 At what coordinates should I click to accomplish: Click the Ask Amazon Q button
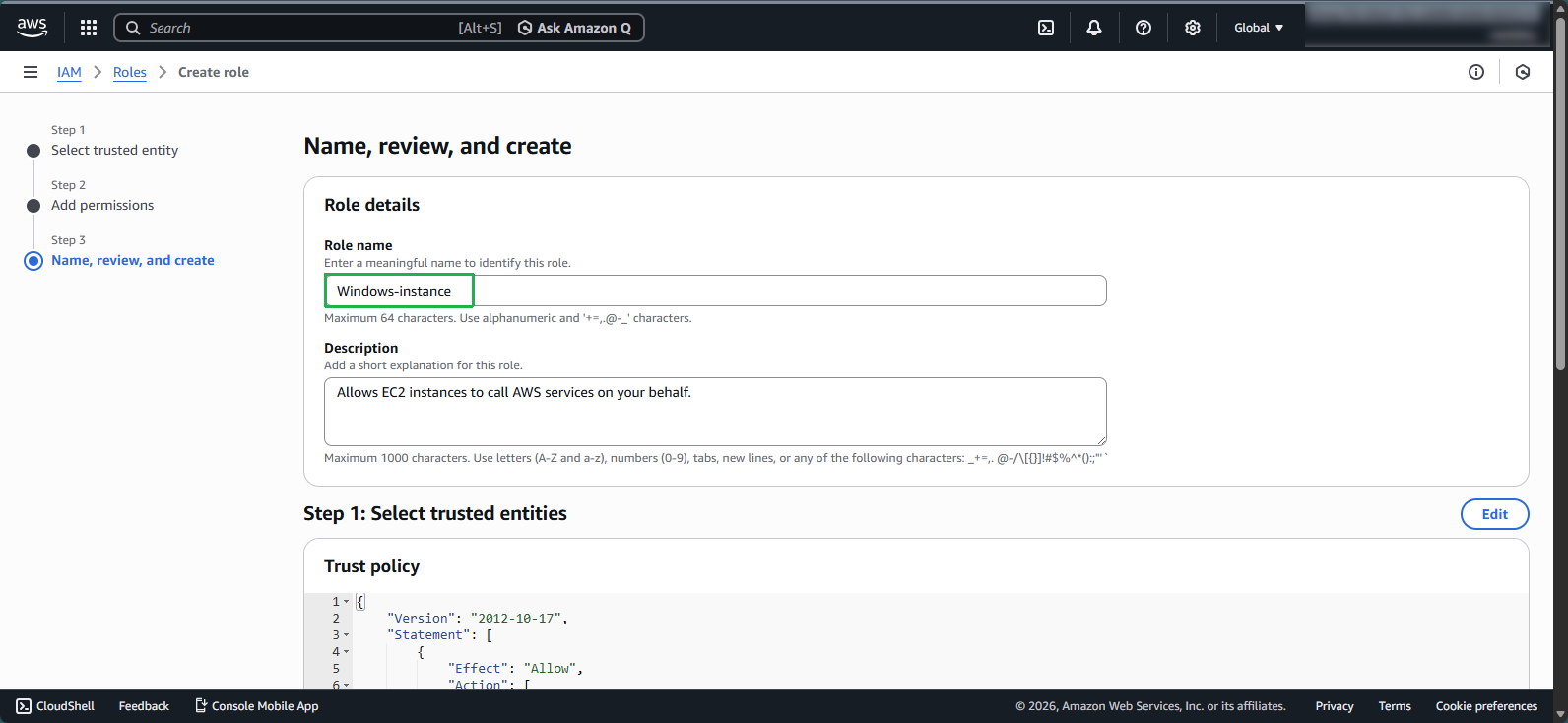pyautogui.click(x=575, y=28)
